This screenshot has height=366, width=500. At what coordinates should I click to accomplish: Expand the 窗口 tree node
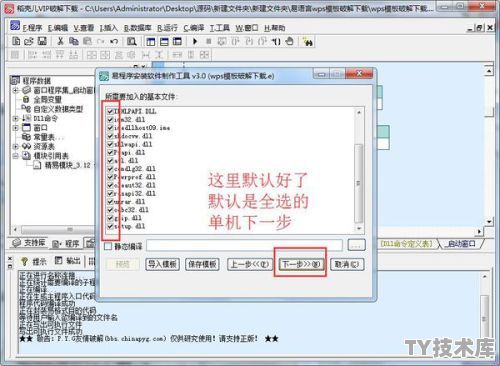pyautogui.click(x=15, y=127)
